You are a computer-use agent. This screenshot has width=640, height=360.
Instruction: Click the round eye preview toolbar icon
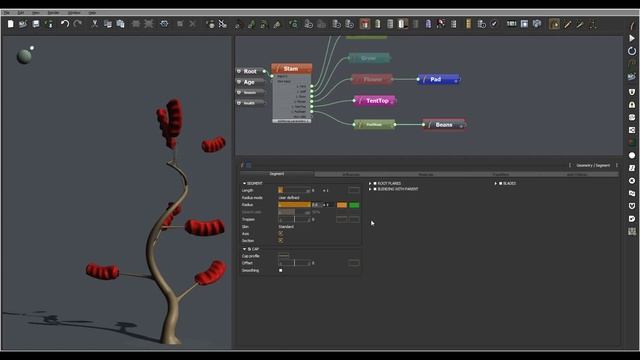coord(164,24)
